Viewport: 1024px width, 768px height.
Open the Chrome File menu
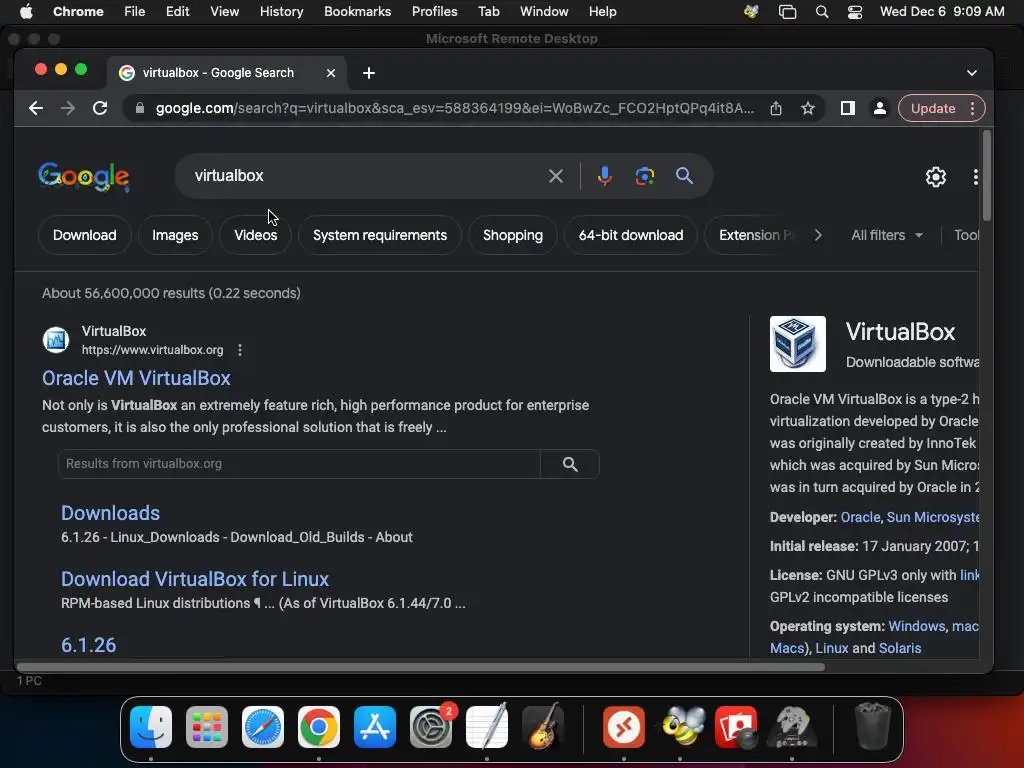(x=135, y=12)
